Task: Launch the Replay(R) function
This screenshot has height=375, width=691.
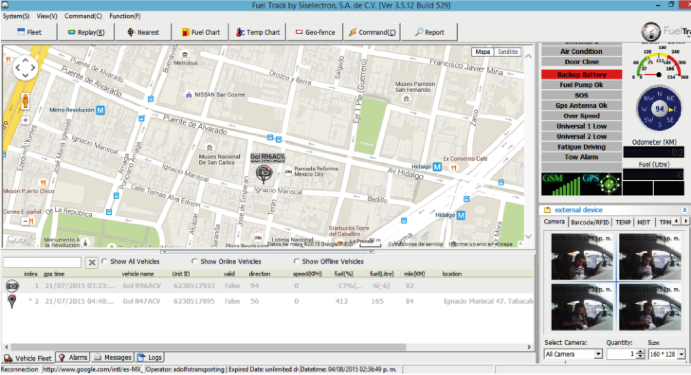Action: pos(86,32)
